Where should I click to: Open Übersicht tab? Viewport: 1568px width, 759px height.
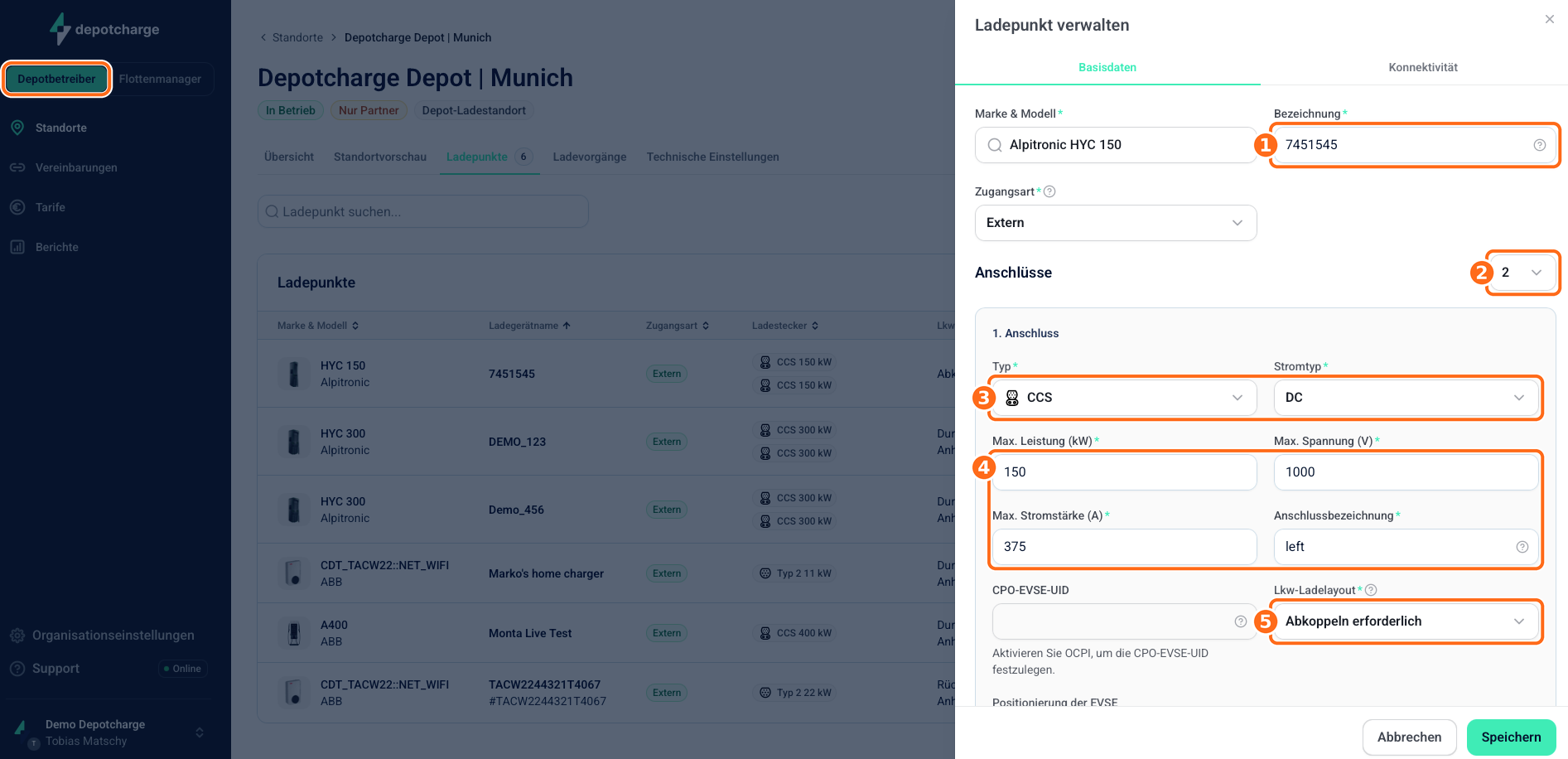[289, 157]
